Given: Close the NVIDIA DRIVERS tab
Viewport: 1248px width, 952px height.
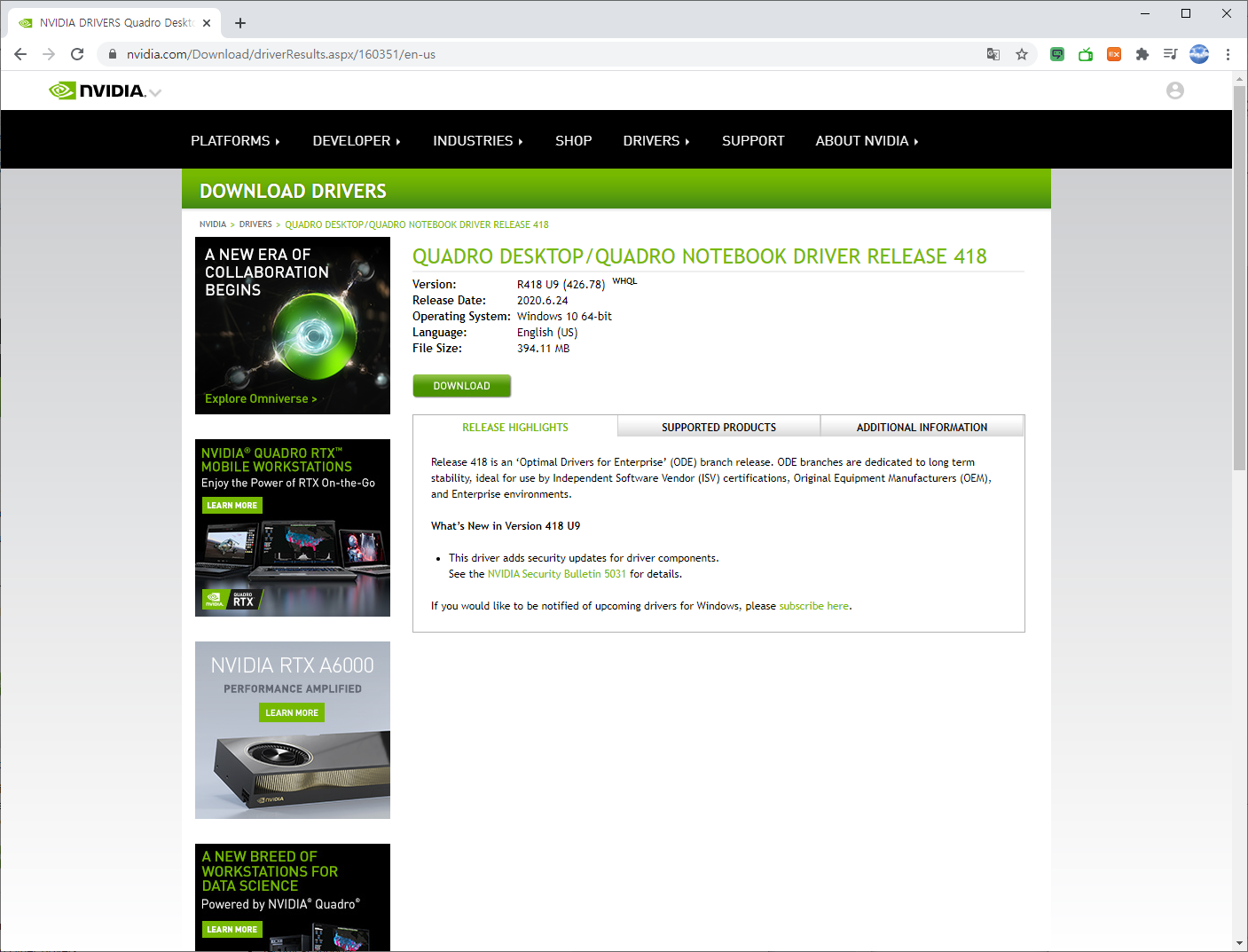Looking at the screenshot, I should point(207,23).
